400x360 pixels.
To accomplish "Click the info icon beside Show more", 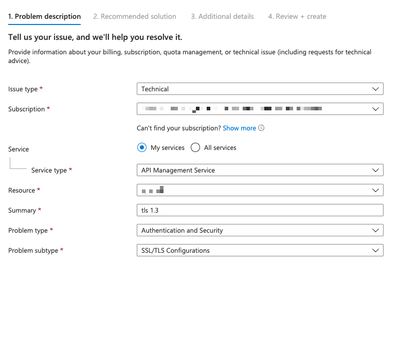I will pyautogui.click(x=261, y=128).
